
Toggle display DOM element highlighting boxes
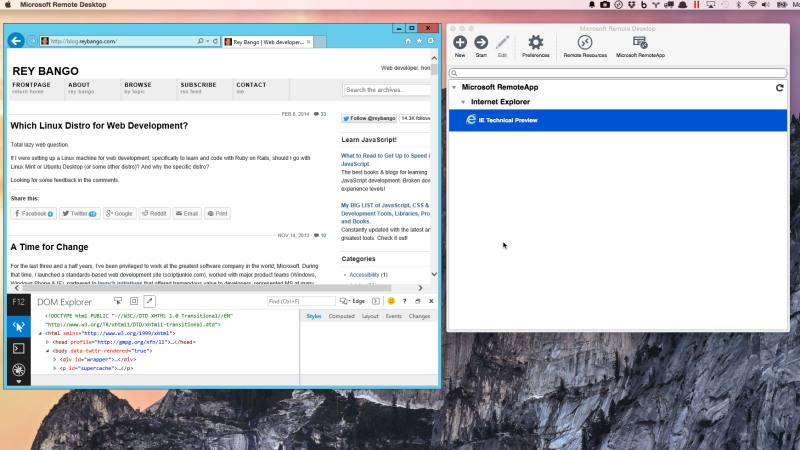[134, 301]
